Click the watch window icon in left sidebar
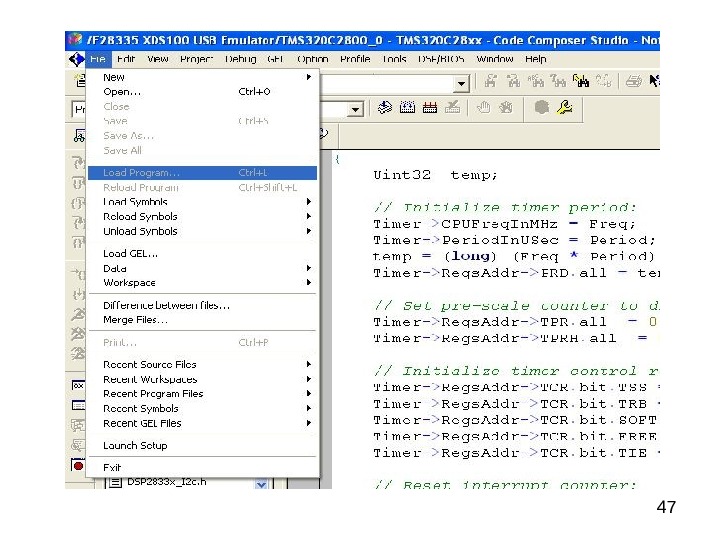Screen dimensions: 720x540 [78, 385]
